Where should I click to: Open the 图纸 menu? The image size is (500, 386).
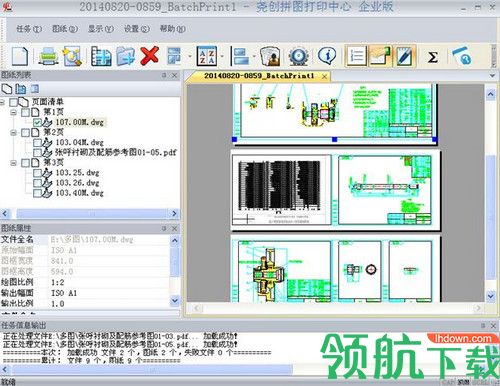(65, 29)
